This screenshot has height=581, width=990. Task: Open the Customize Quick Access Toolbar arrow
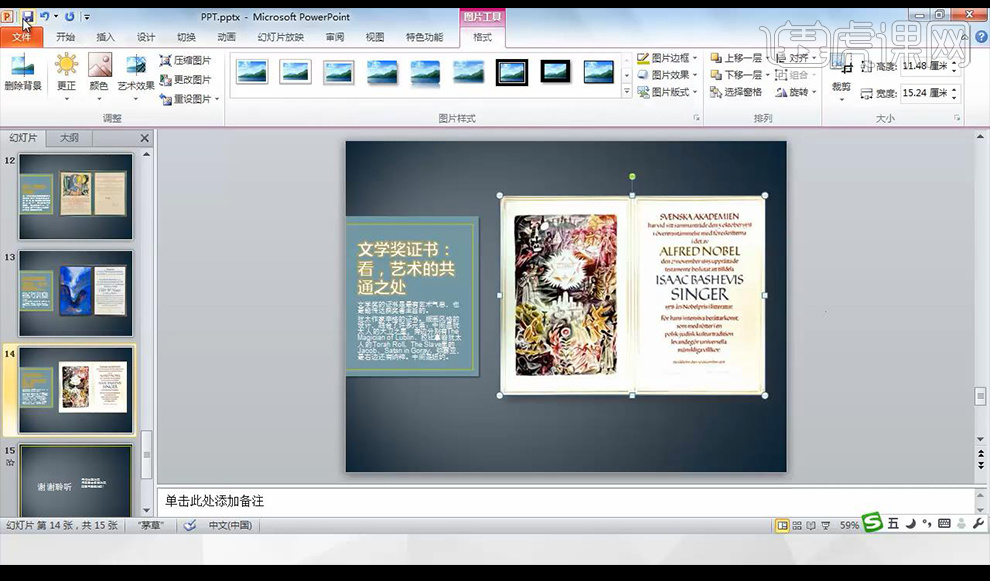(x=87, y=17)
